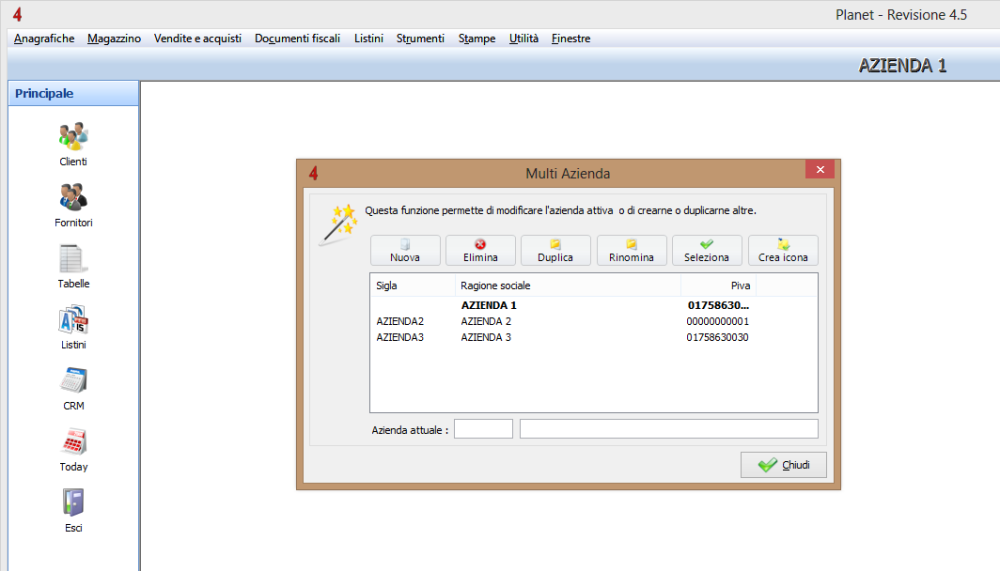Open the Anagrafiche menu
Image resolution: width=1000 pixels, height=571 pixels.
(44, 38)
